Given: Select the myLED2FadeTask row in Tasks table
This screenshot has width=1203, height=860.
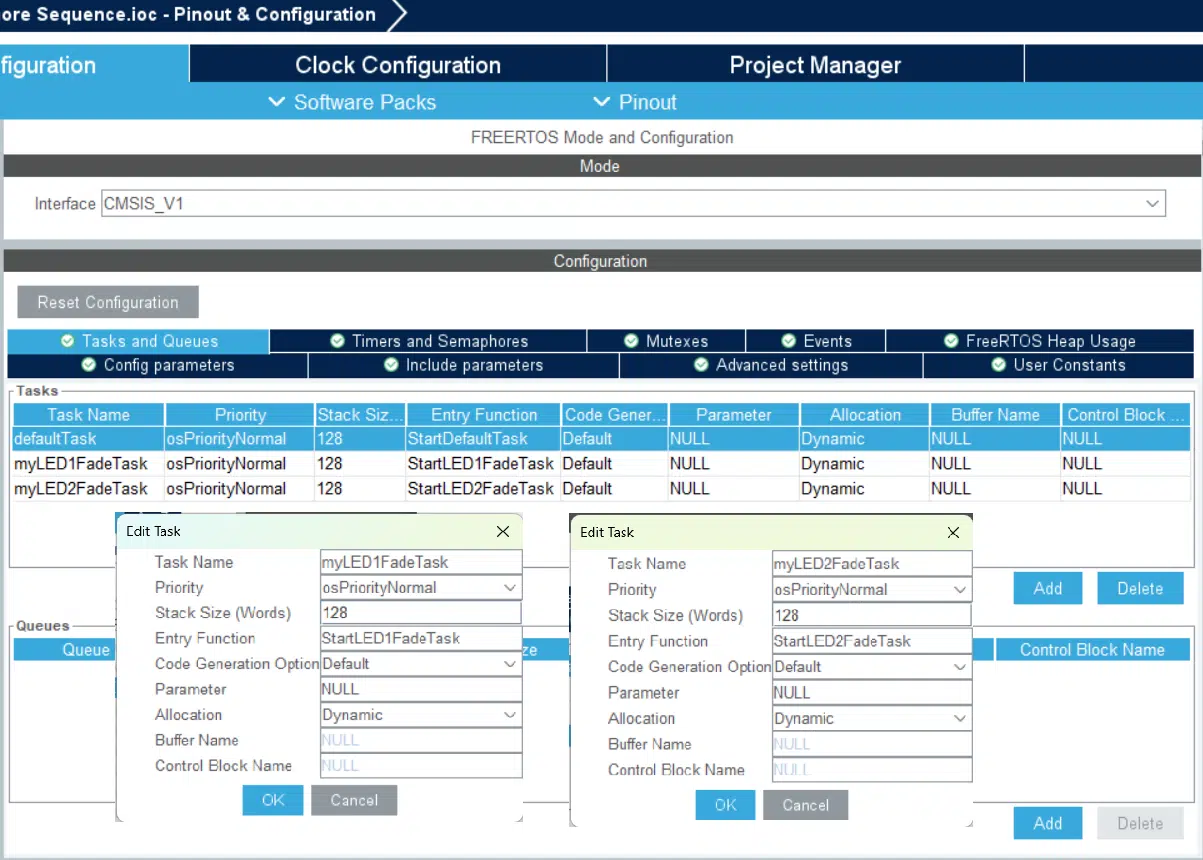Looking at the screenshot, I should pos(601,489).
